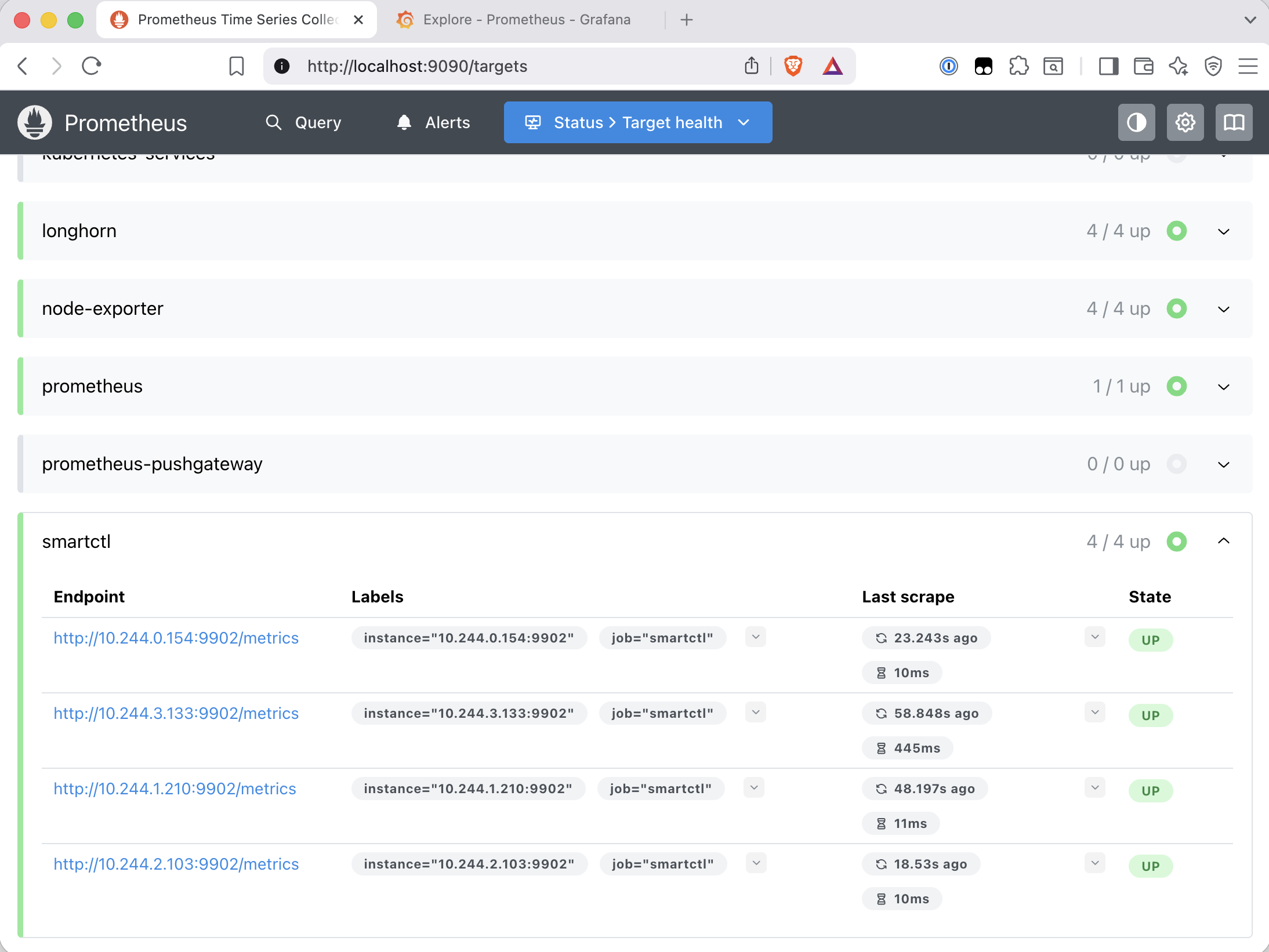Open the http://10.244.1.210:9902/metrics endpoint link
Screen dimensions: 1269x952
click(x=175, y=789)
